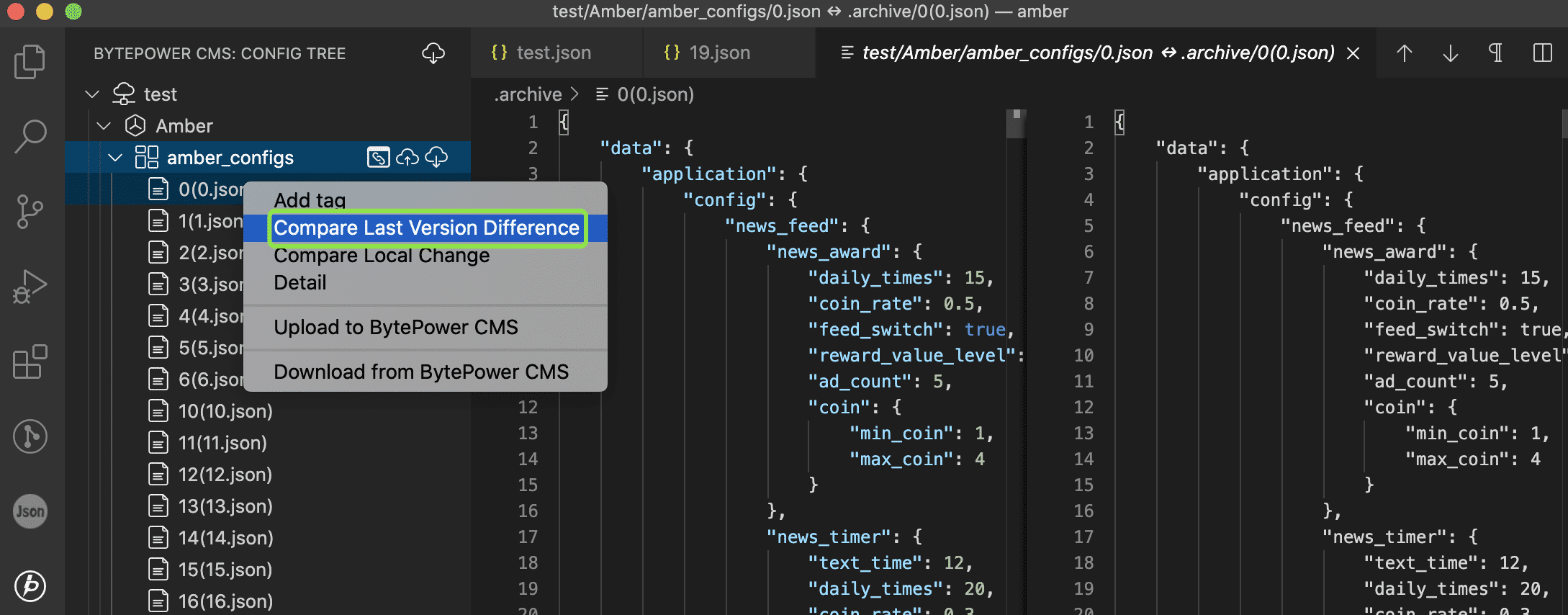Open the Git Graph activity icon

30,436
